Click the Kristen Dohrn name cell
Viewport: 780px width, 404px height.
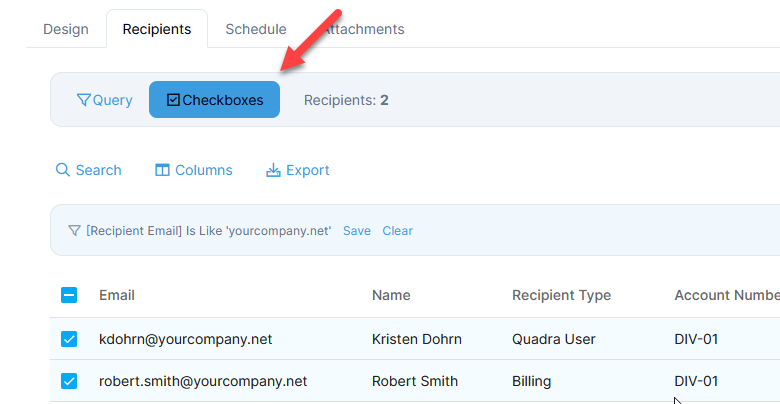416,339
